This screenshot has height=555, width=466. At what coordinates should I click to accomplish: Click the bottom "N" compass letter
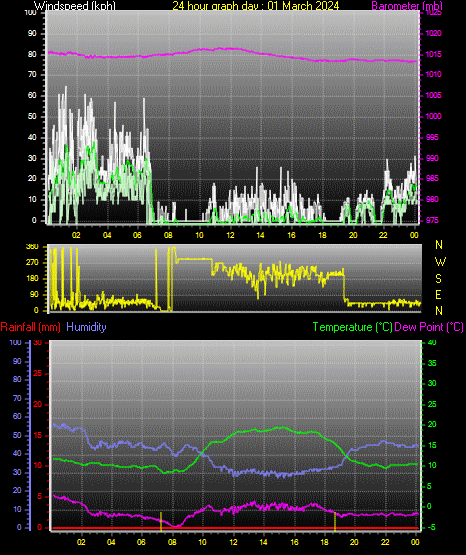(439, 311)
